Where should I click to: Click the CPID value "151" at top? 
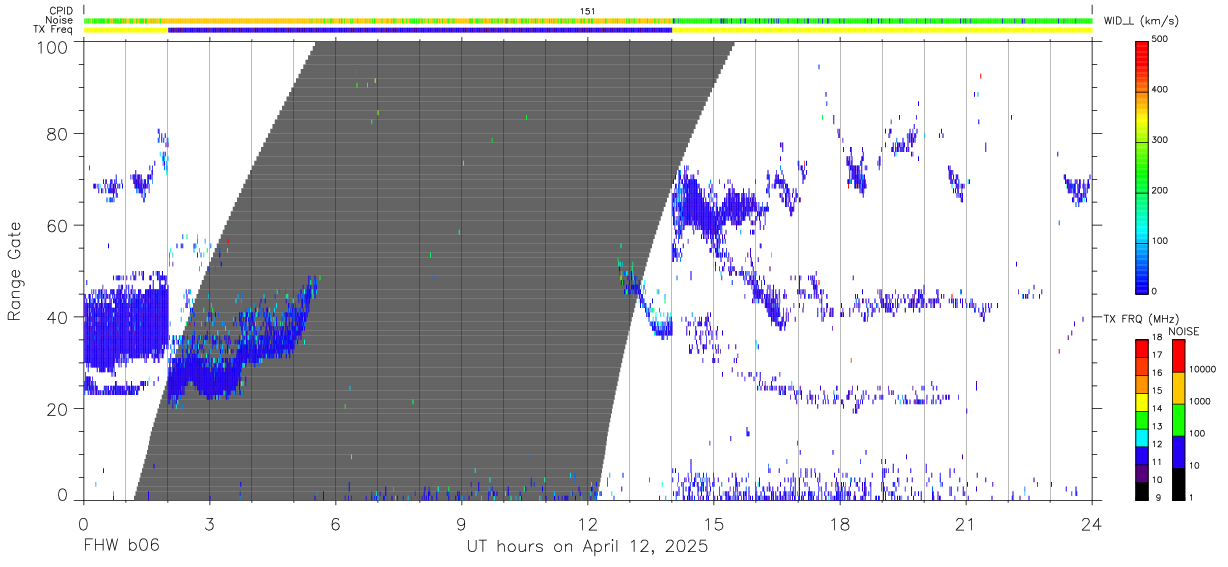tap(587, 10)
